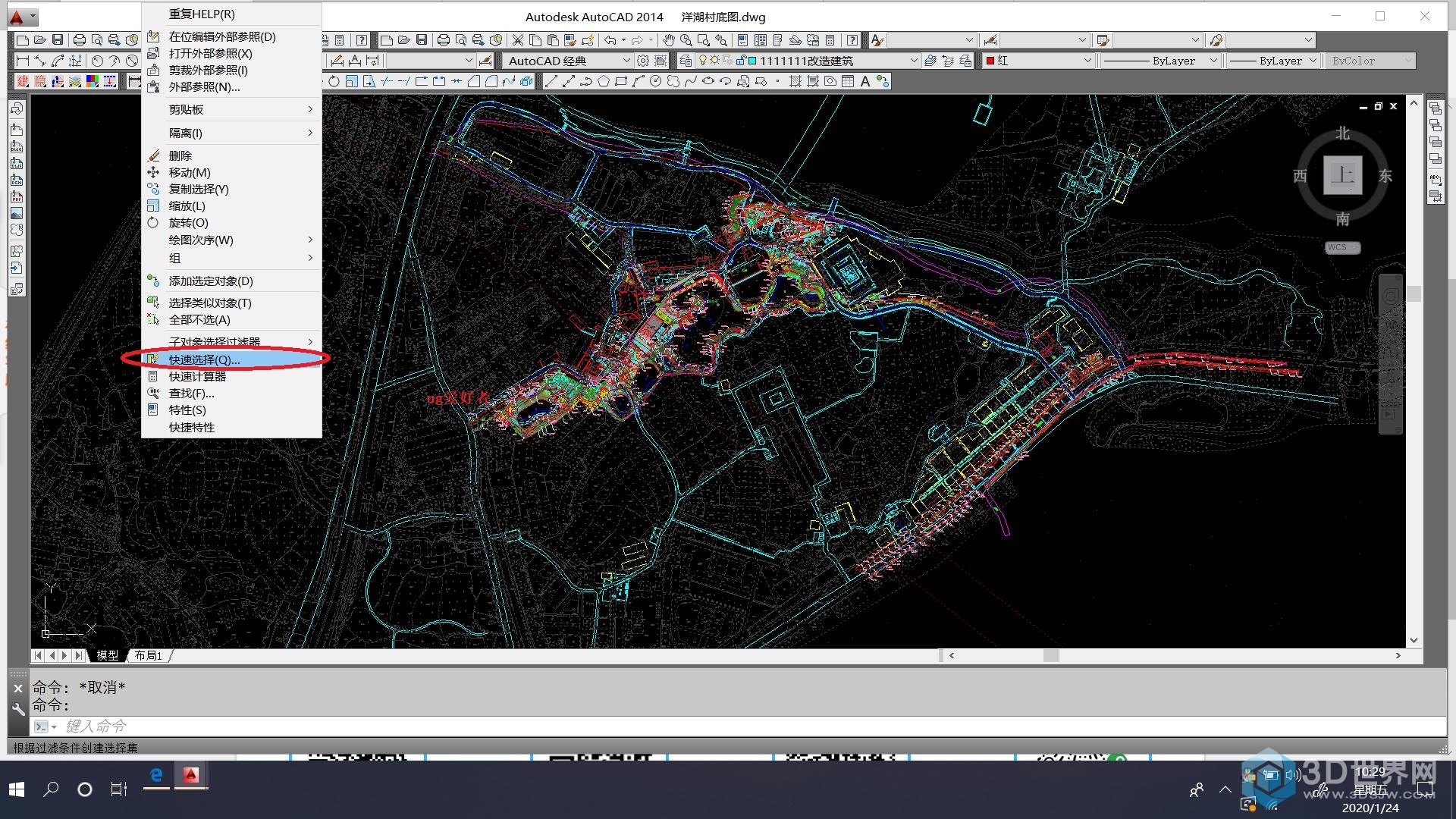Select the Polyline drawing tool
Image resolution: width=1456 pixels, height=819 pixels.
pyautogui.click(x=586, y=81)
